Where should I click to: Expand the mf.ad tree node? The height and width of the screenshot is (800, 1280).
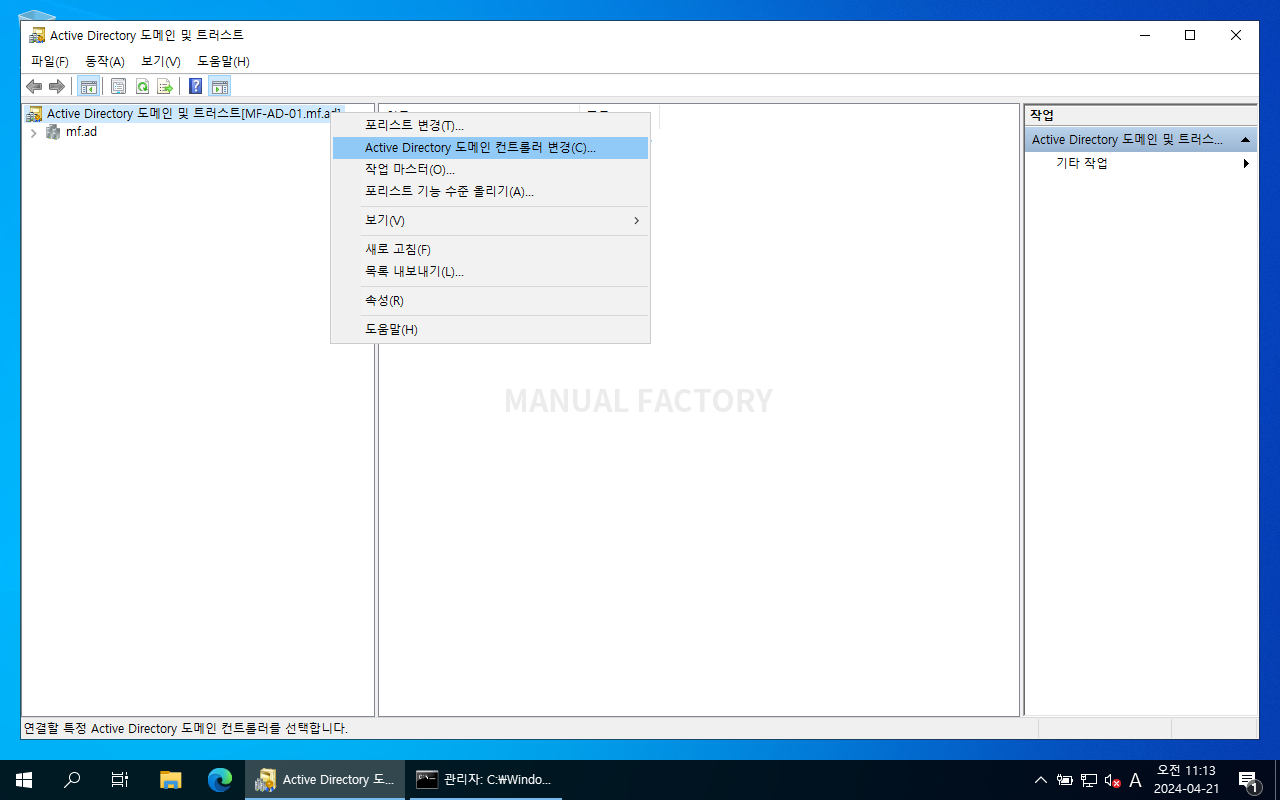[x=34, y=132]
